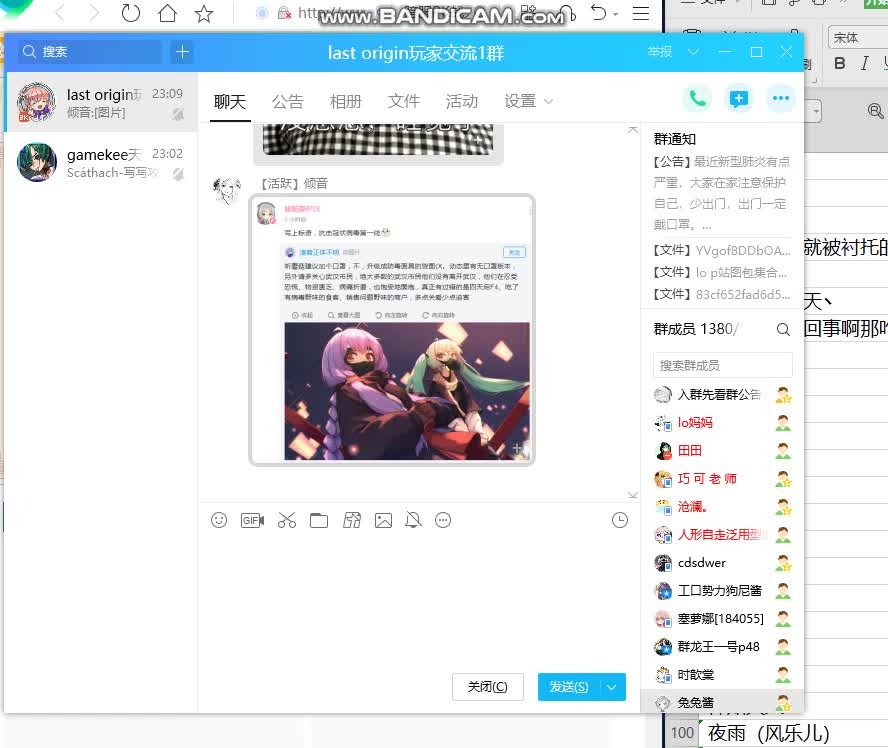Image resolution: width=888 pixels, height=748 pixels.
Task: Open the GIF recording tool
Action: point(252,520)
